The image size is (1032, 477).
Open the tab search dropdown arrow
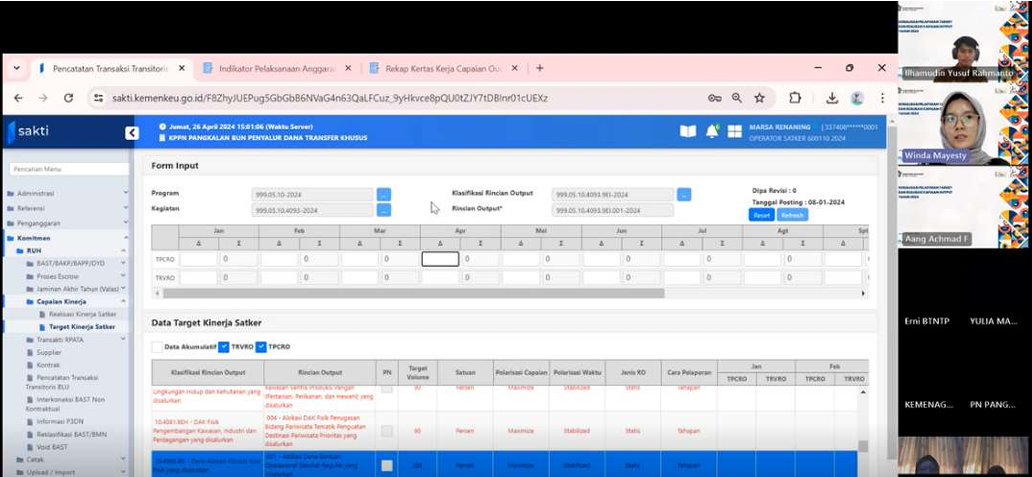pyautogui.click(x=16, y=68)
